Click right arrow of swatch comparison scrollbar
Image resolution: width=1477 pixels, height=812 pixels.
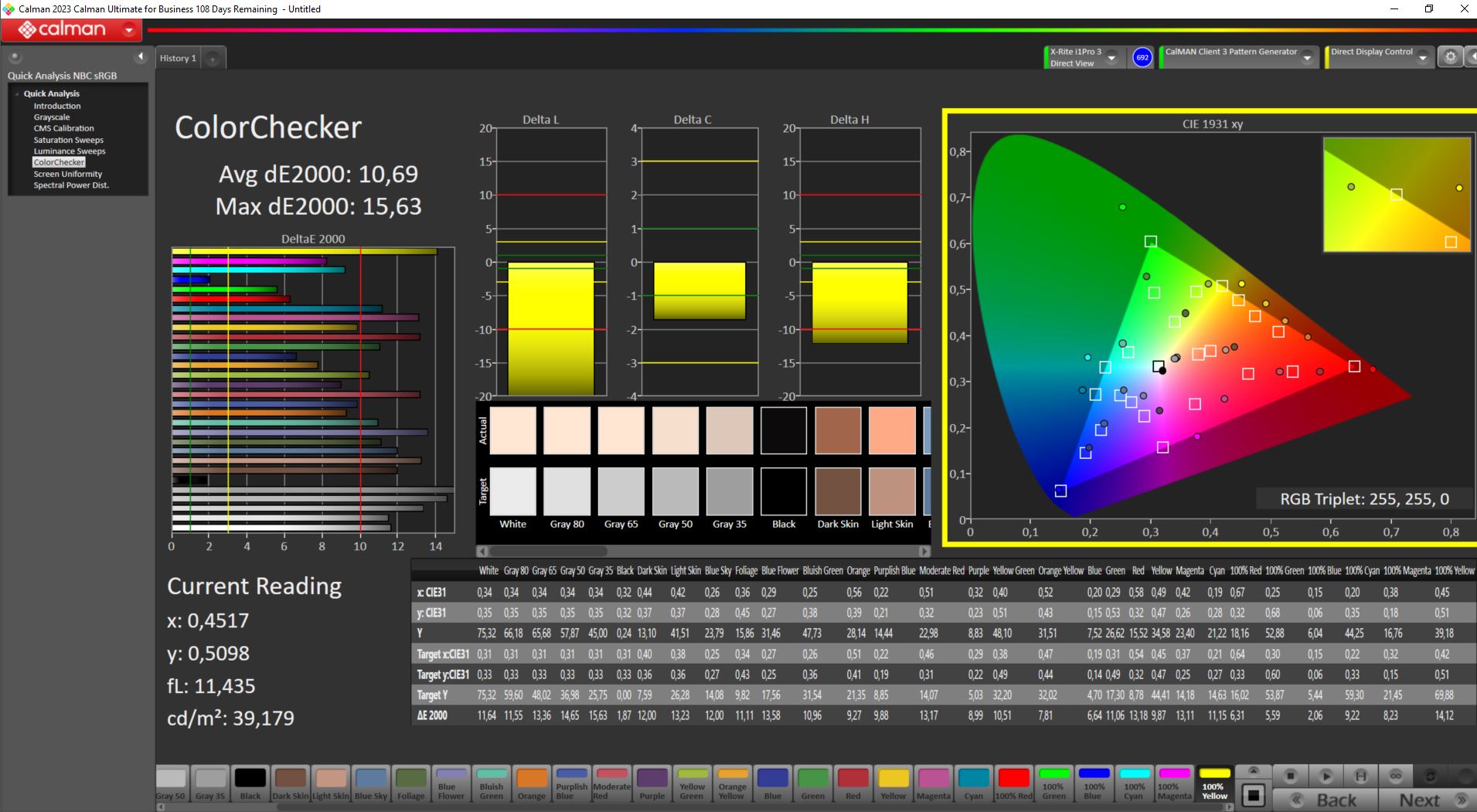[x=924, y=552]
